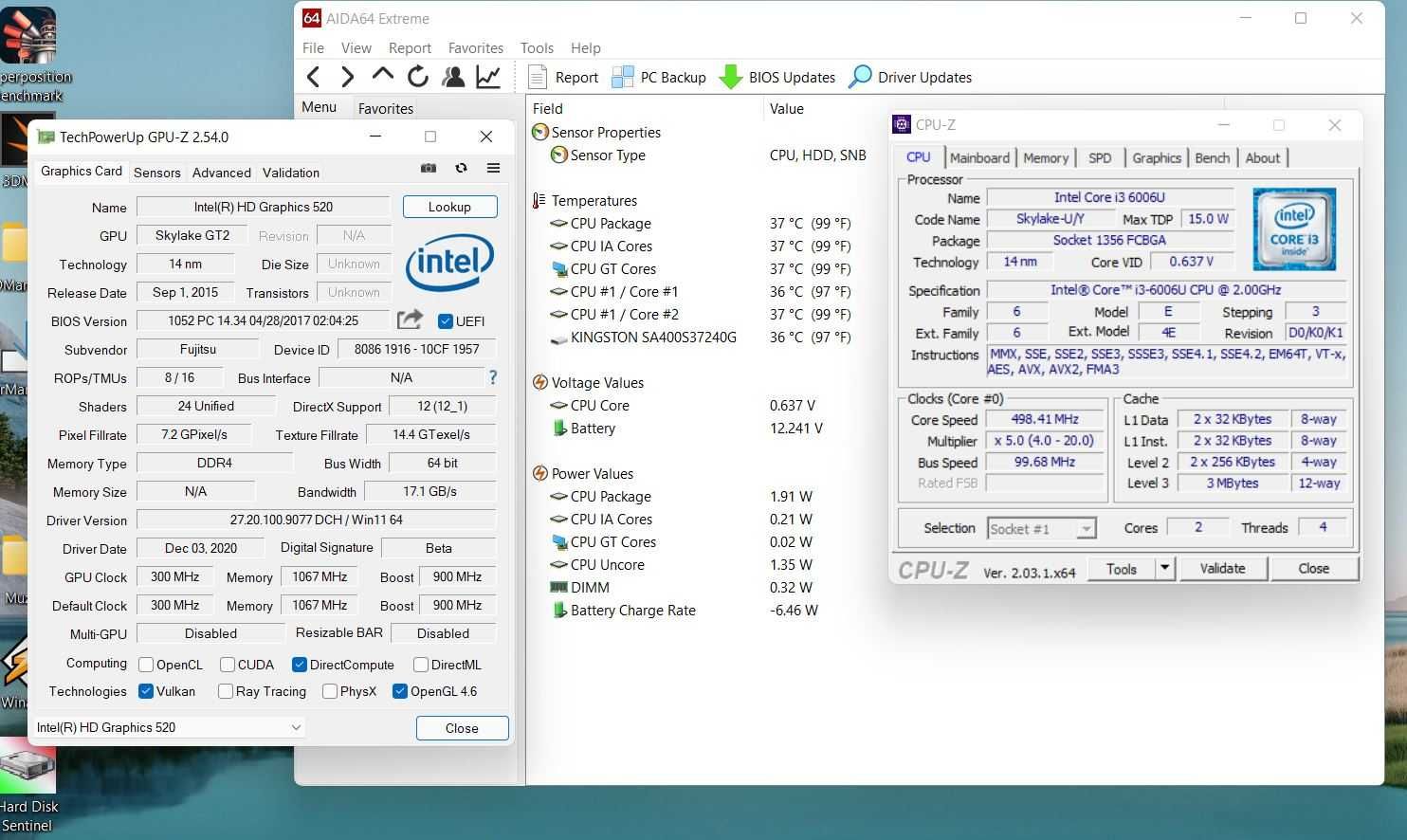1407x840 pixels.
Task: Click BIOS Updates in AIDA64 toolbar
Action: pyautogui.click(x=777, y=77)
